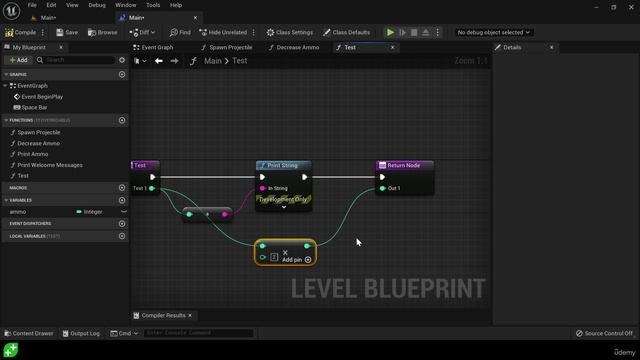Collapse the Graphs section
Image resolution: width=640 pixels, height=360 pixels.
[x=6, y=74]
